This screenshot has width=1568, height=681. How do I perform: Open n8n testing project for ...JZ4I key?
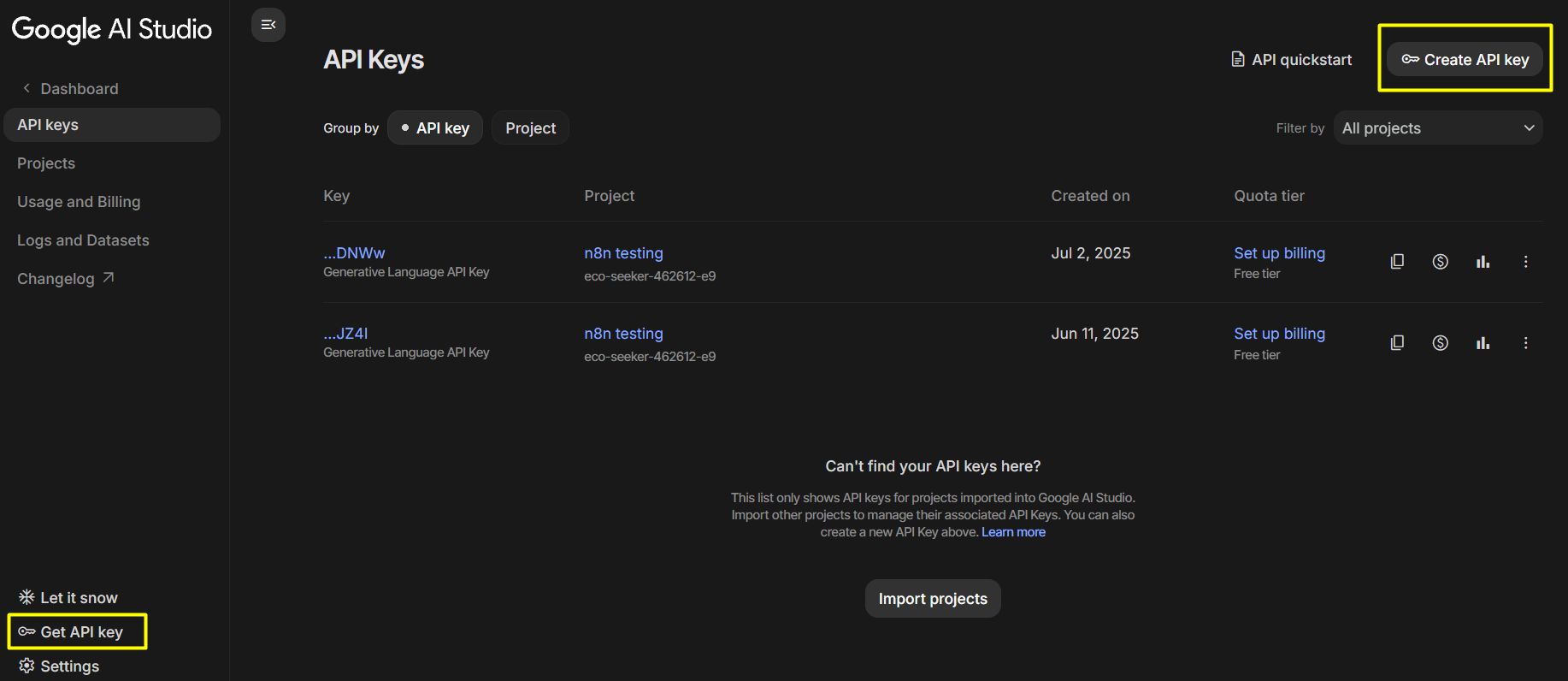[x=623, y=334]
